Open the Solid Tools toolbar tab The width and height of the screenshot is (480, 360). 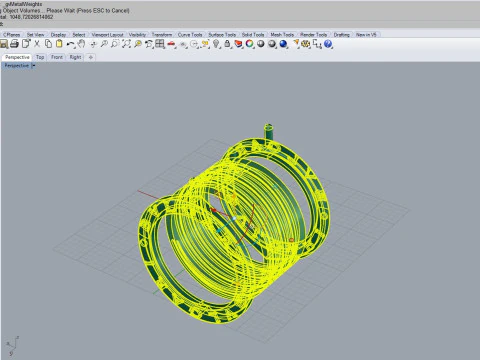click(253, 35)
